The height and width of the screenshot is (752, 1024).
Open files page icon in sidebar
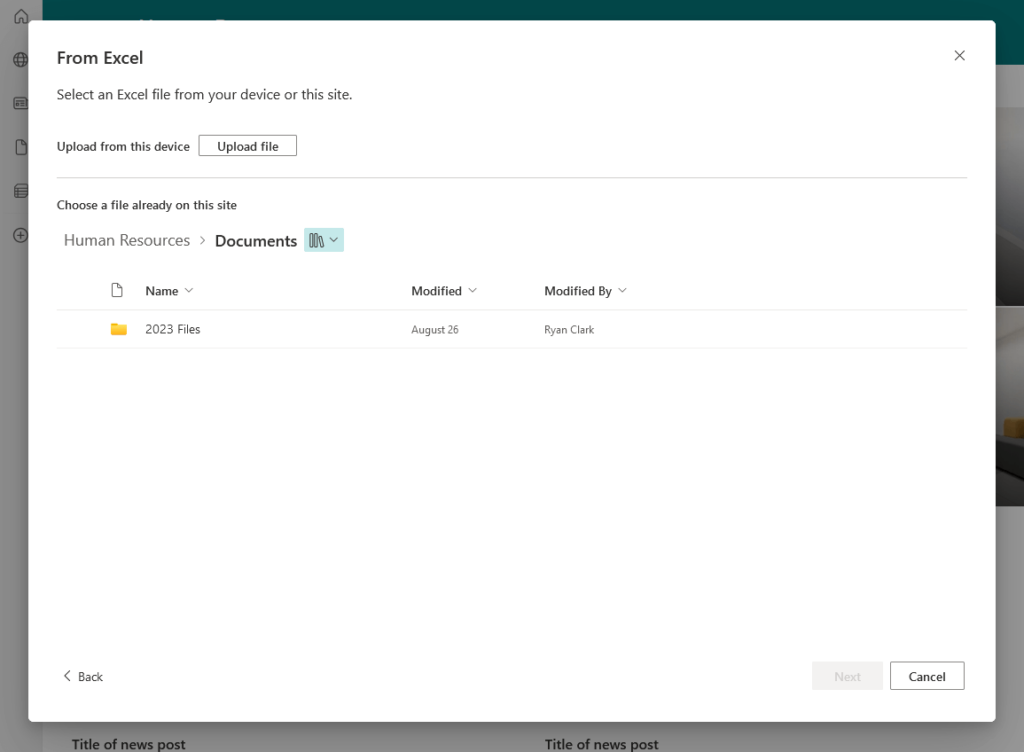(21, 147)
